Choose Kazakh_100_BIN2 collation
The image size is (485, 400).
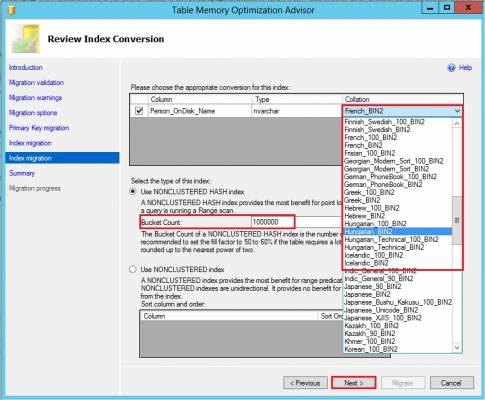coord(371,326)
